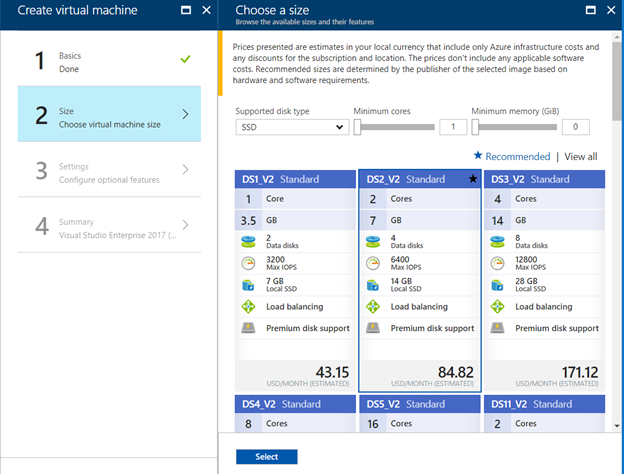
Task: Click Premium disk support icon in DS2_V2 card
Action: coord(372,328)
